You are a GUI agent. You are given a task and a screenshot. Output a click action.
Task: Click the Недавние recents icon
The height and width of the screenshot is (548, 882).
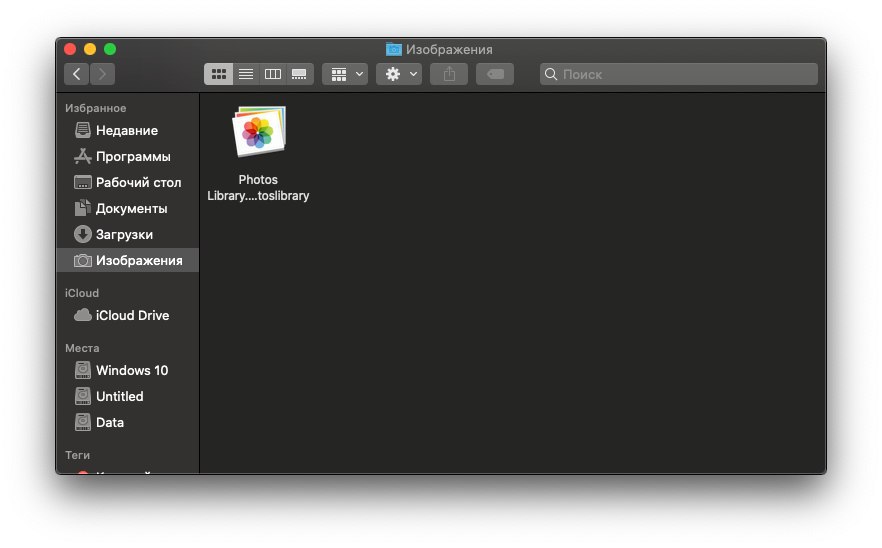[x=83, y=130]
